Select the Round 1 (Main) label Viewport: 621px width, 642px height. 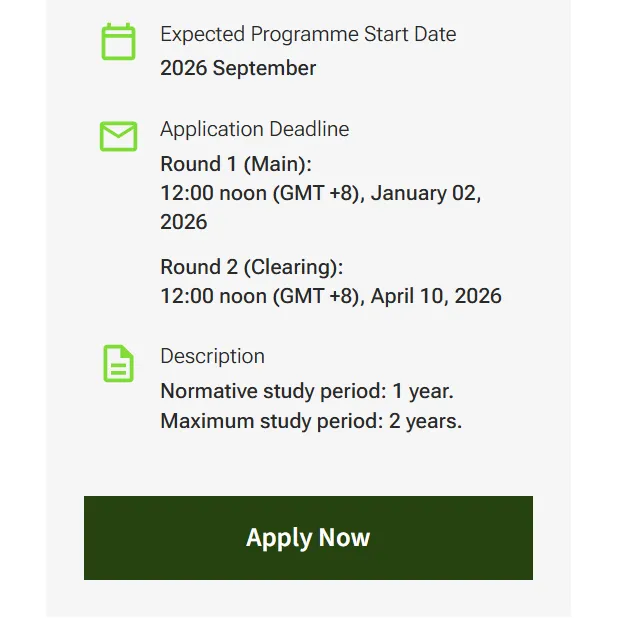[x=236, y=164]
